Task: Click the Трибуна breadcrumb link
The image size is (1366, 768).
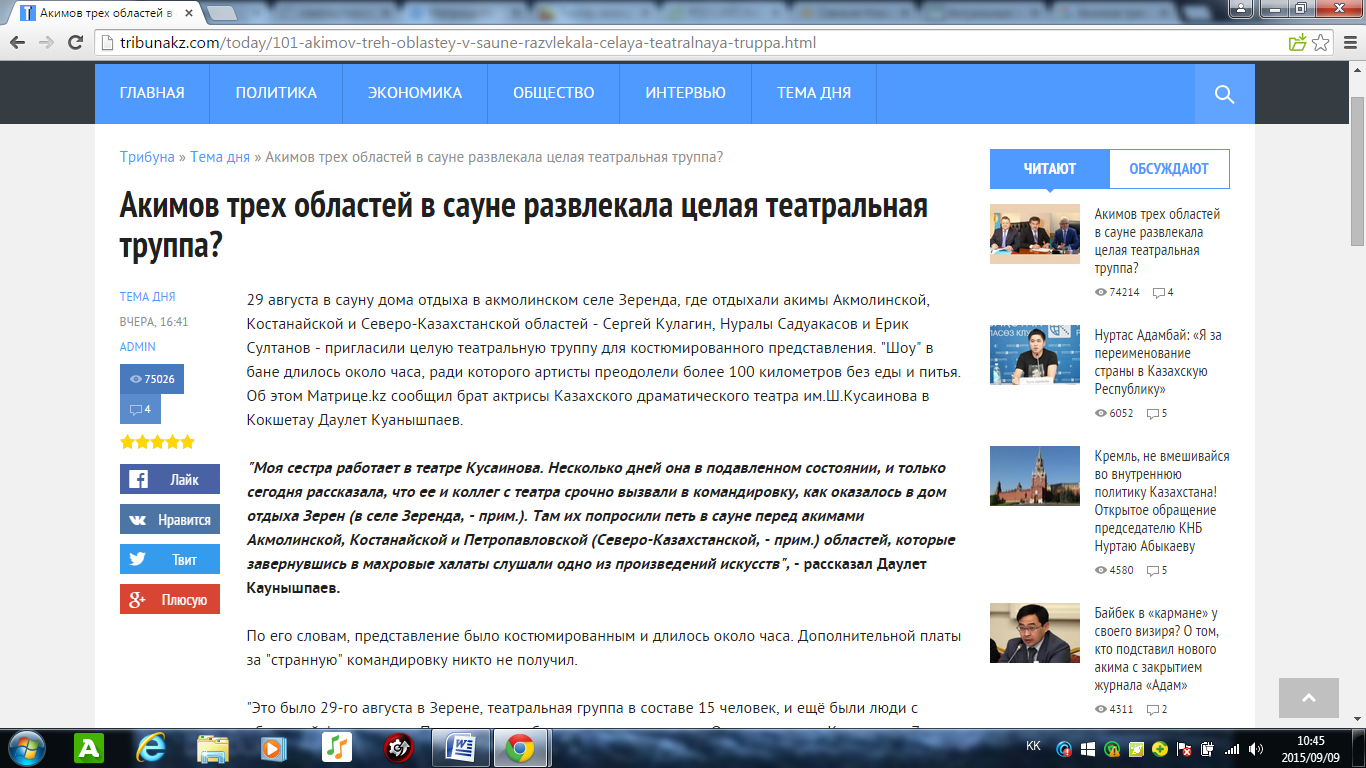Action: tap(147, 157)
